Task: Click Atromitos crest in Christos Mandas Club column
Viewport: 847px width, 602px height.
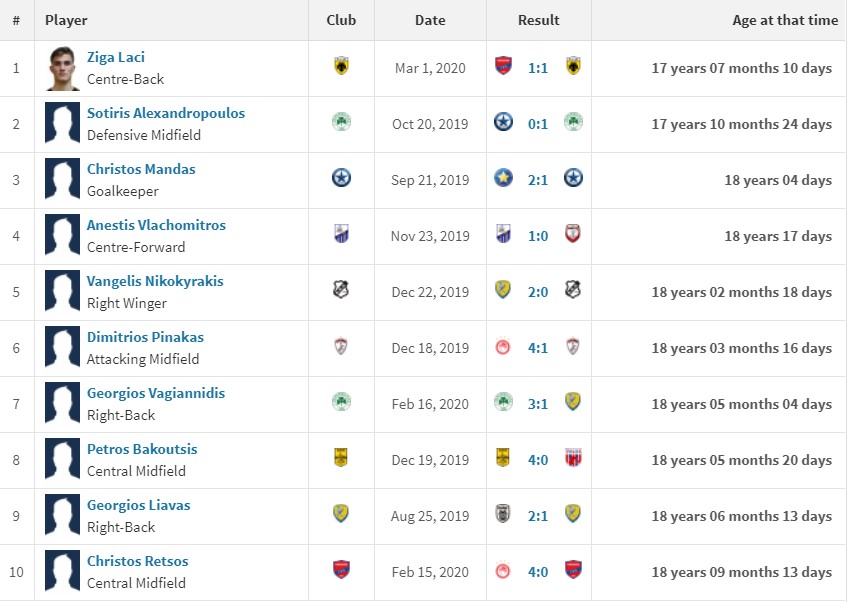Action: click(341, 178)
